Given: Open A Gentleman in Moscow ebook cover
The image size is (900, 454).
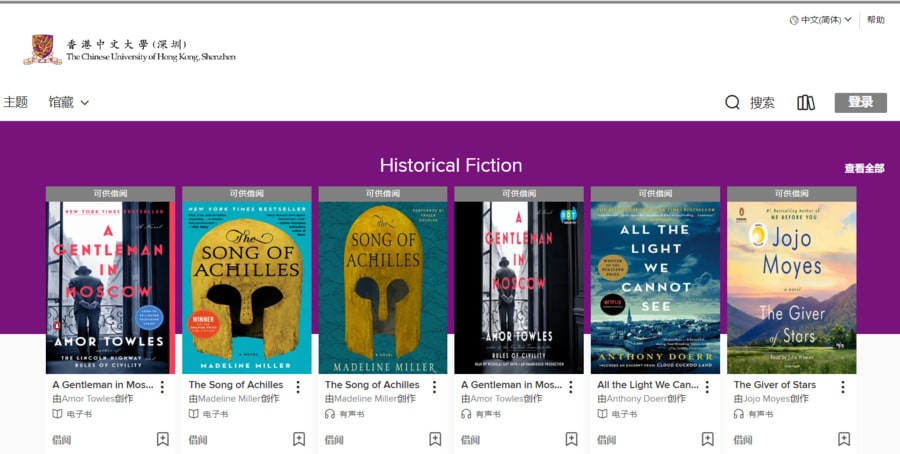Looking at the screenshot, I should click(110, 288).
